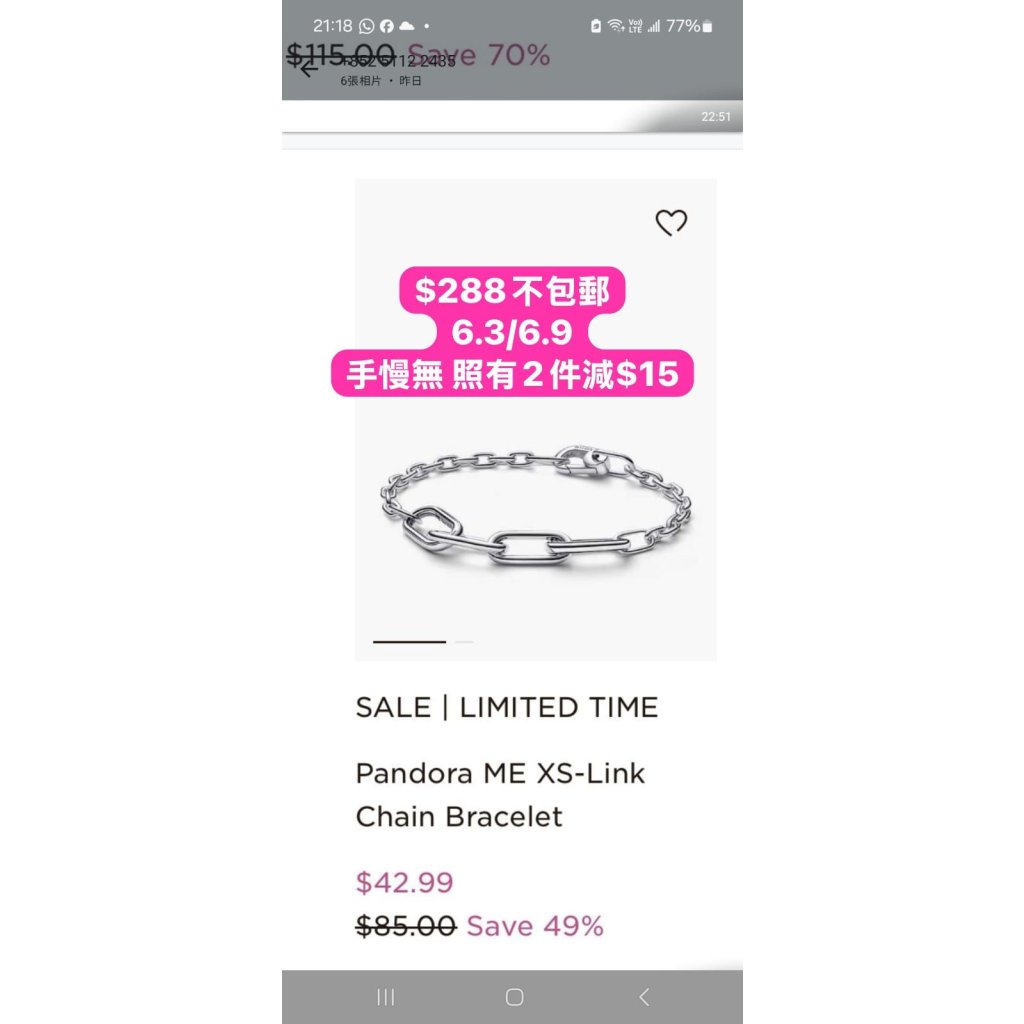
Task: Select the first image carousel indicator
Action: [409, 642]
